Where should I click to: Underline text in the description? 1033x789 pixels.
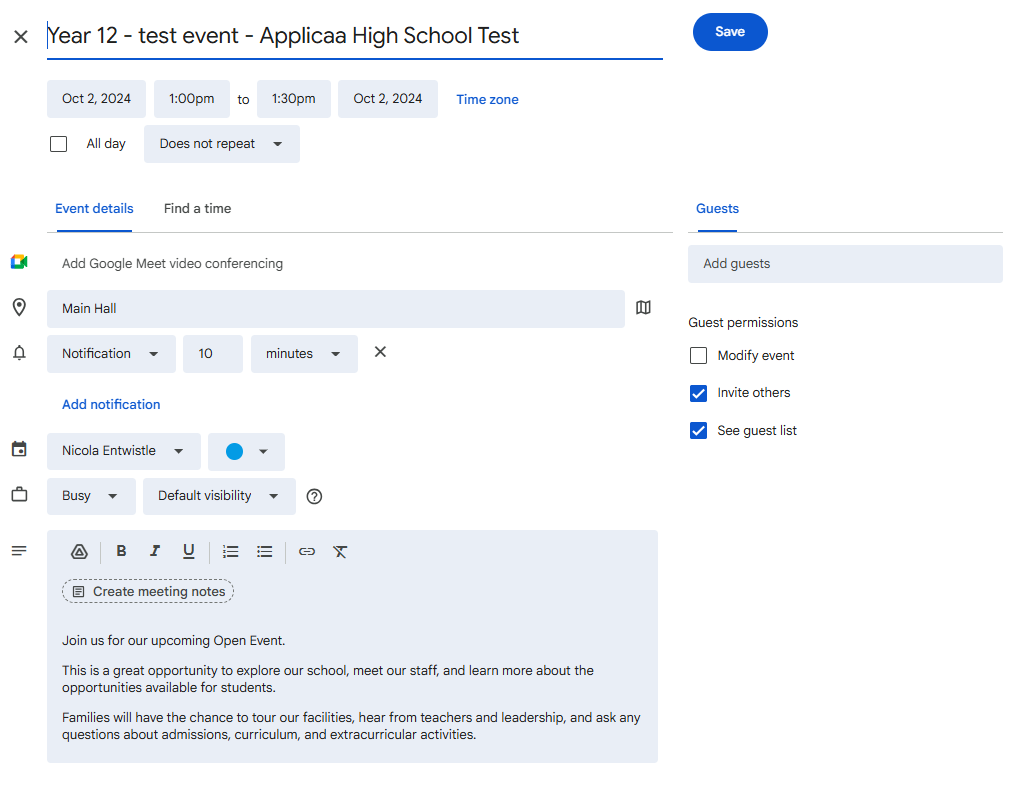click(189, 551)
